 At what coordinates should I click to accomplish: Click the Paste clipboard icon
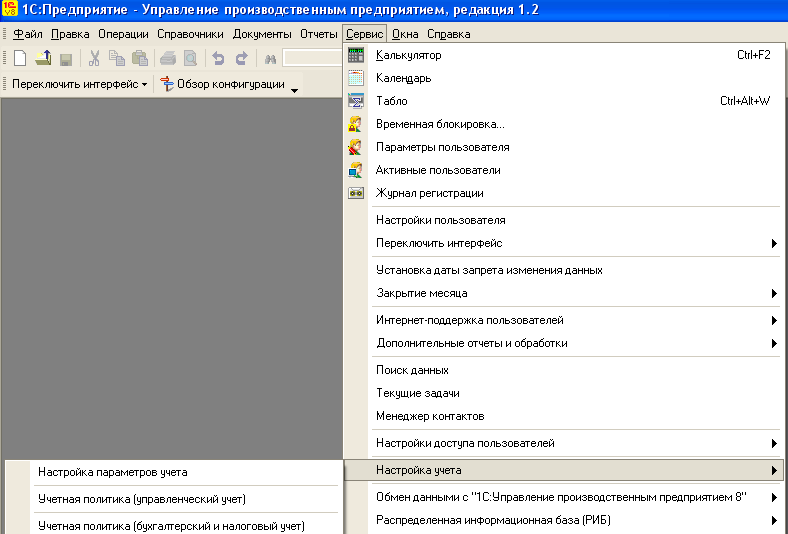click(x=140, y=58)
